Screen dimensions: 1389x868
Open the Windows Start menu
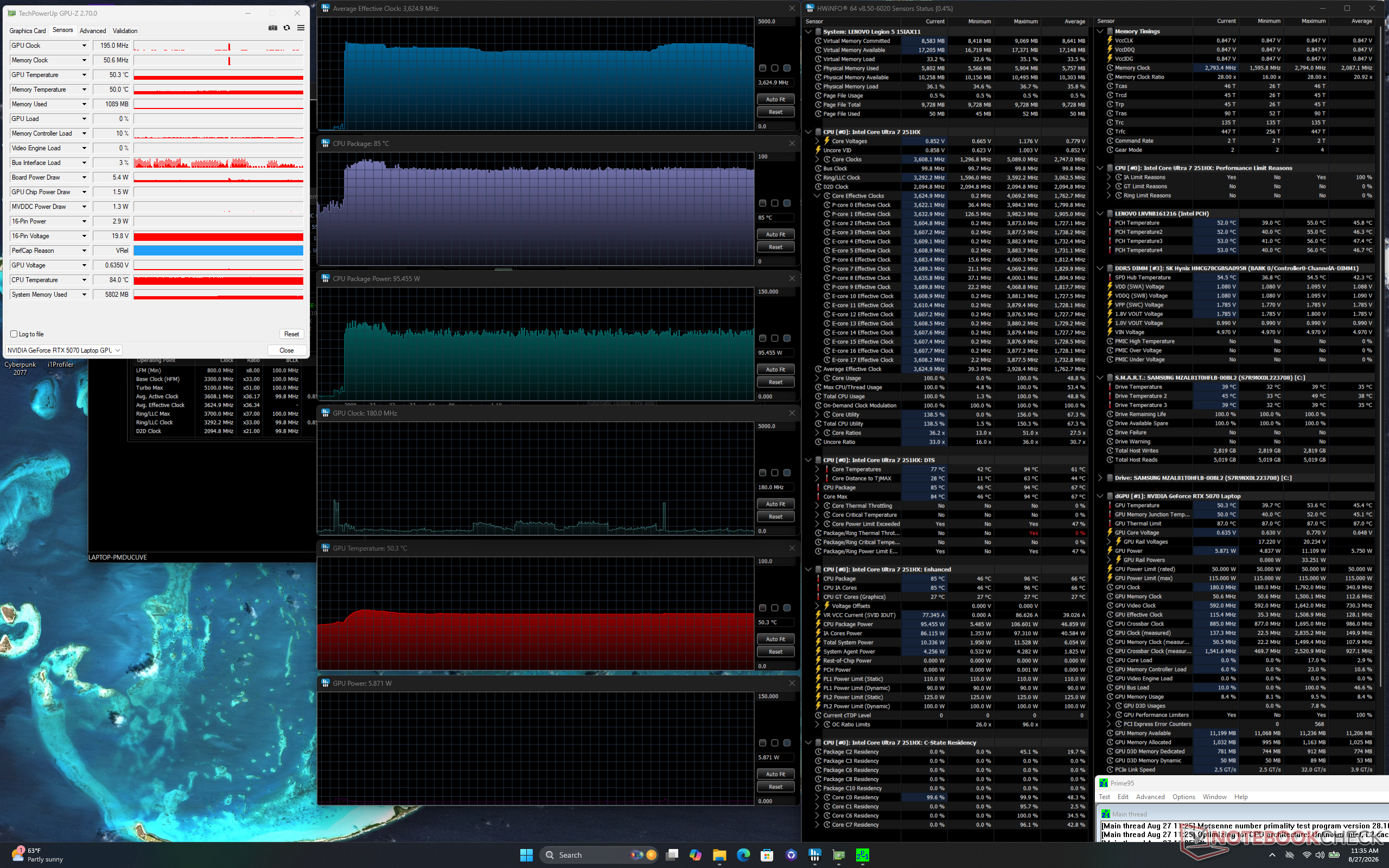526,855
